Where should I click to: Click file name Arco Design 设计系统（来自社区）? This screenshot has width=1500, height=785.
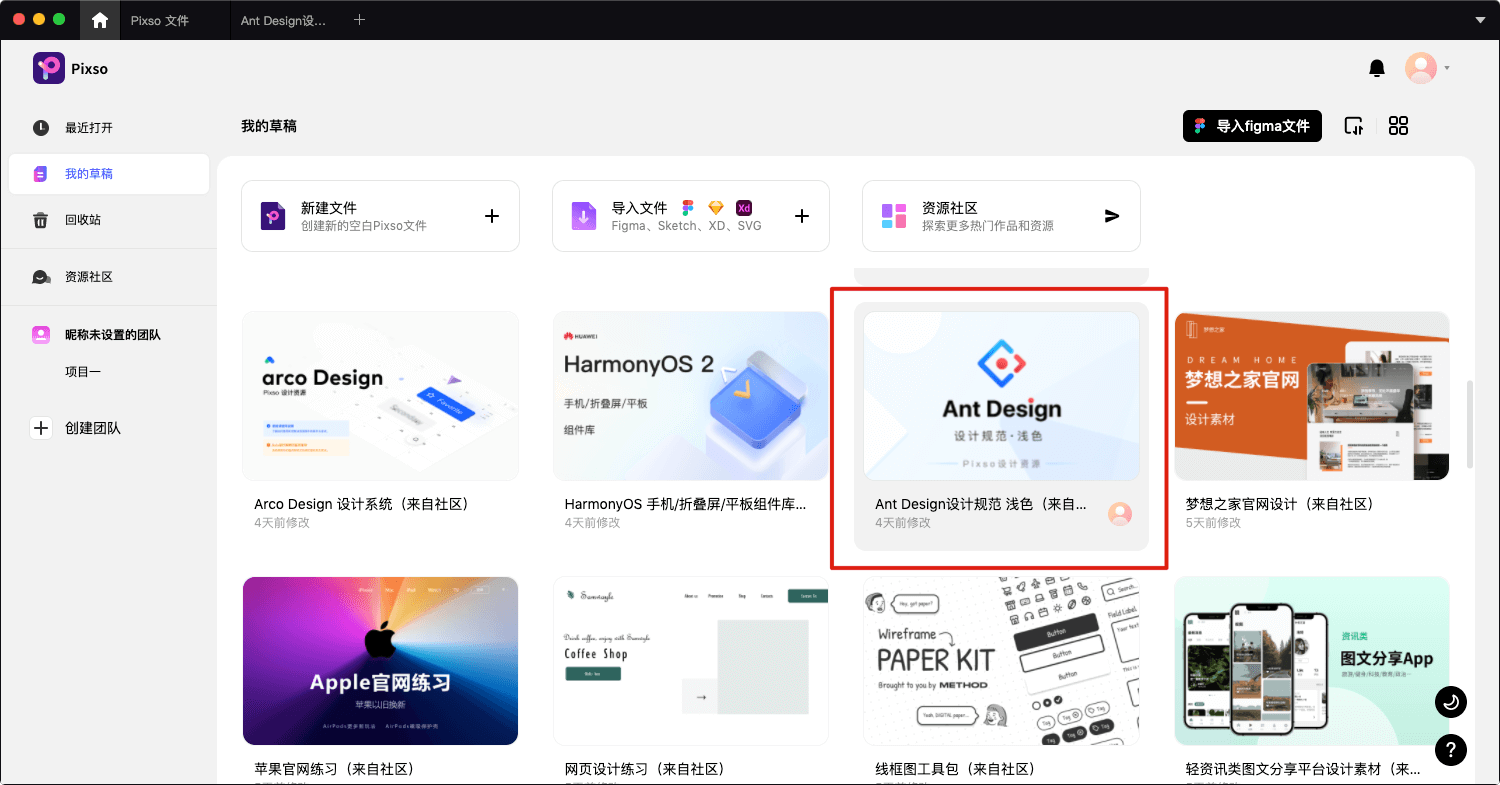click(361, 504)
